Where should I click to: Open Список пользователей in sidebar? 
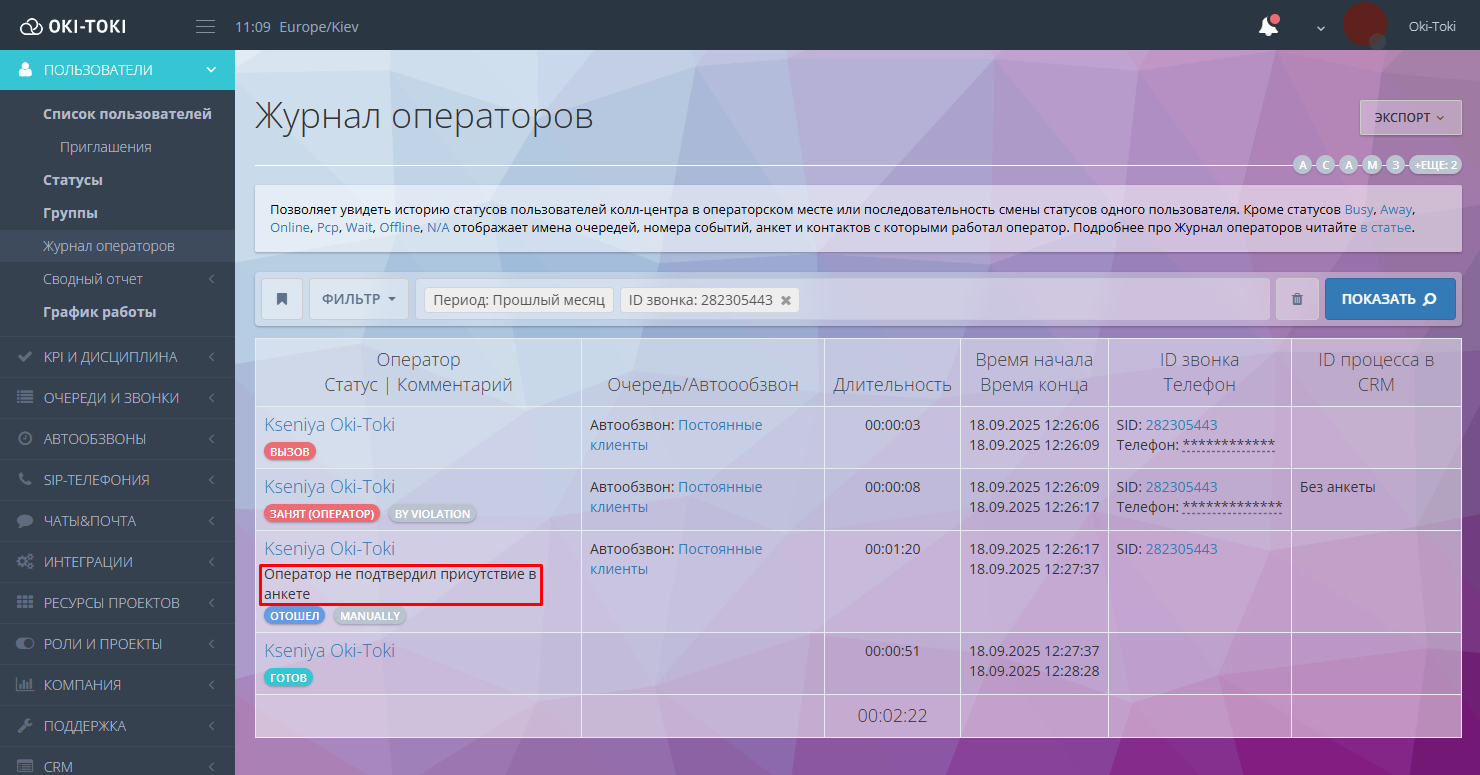pos(127,114)
